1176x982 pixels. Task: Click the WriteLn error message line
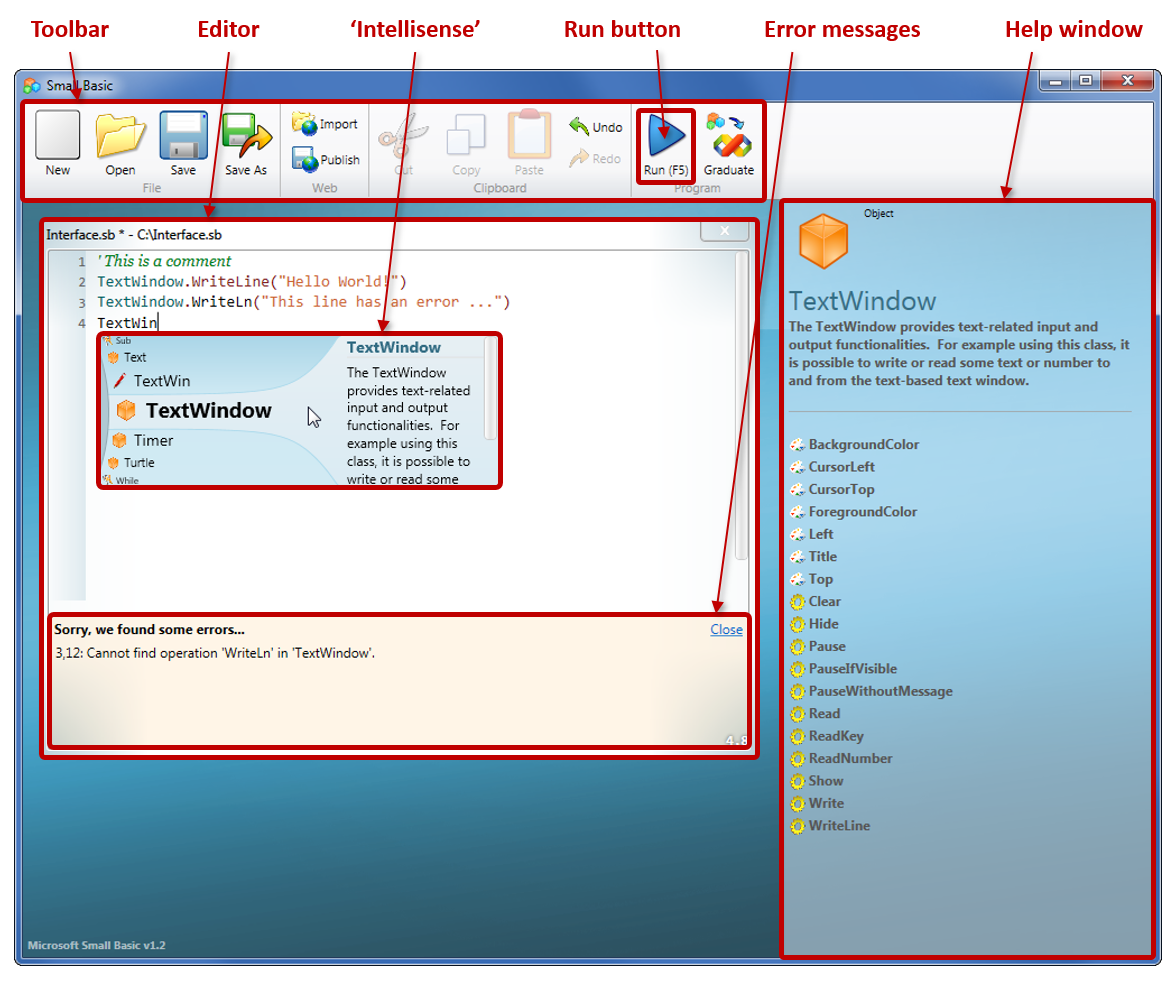(x=215, y=653)
